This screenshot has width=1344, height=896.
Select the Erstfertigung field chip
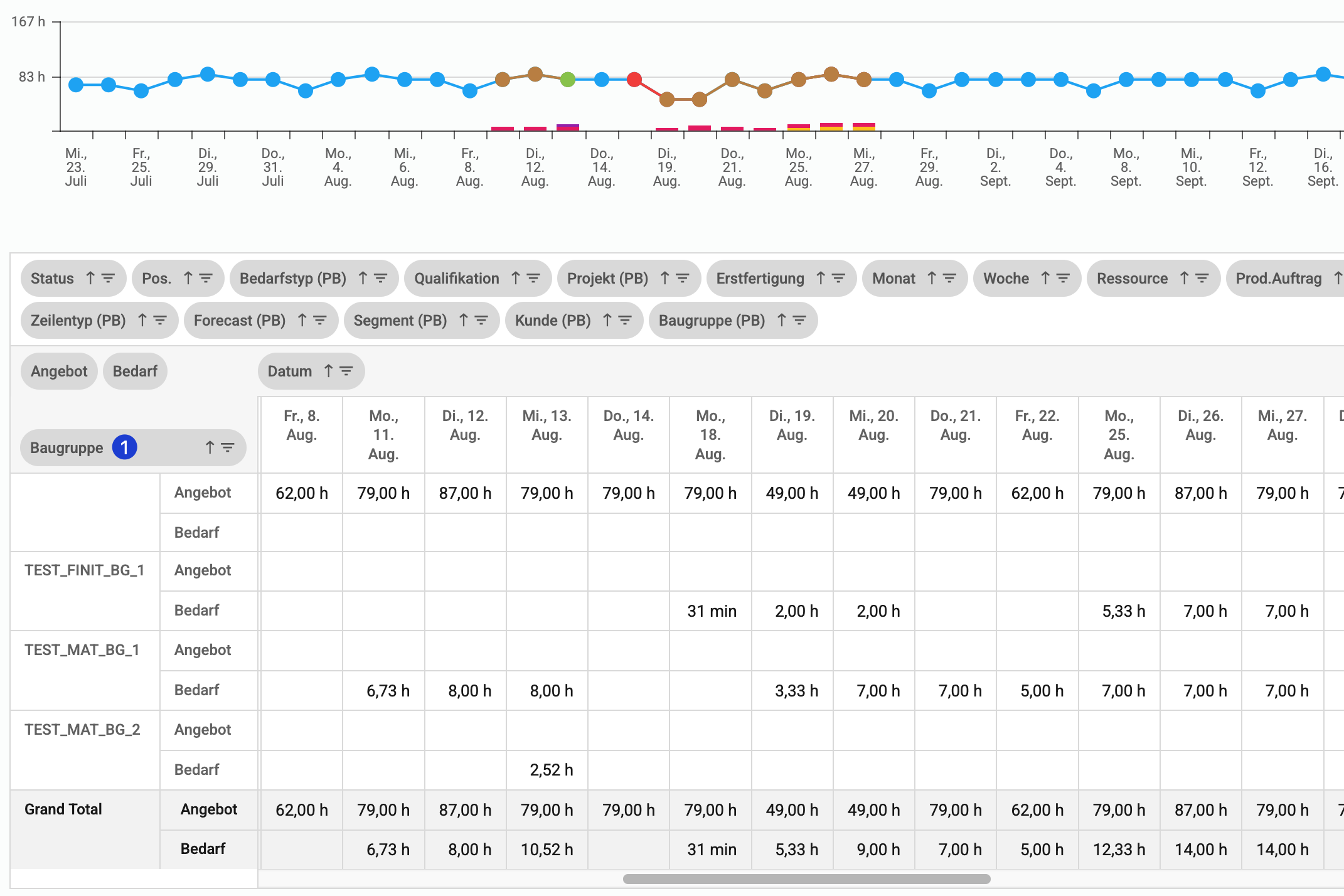pyautogui.click(x=760, y=278)
